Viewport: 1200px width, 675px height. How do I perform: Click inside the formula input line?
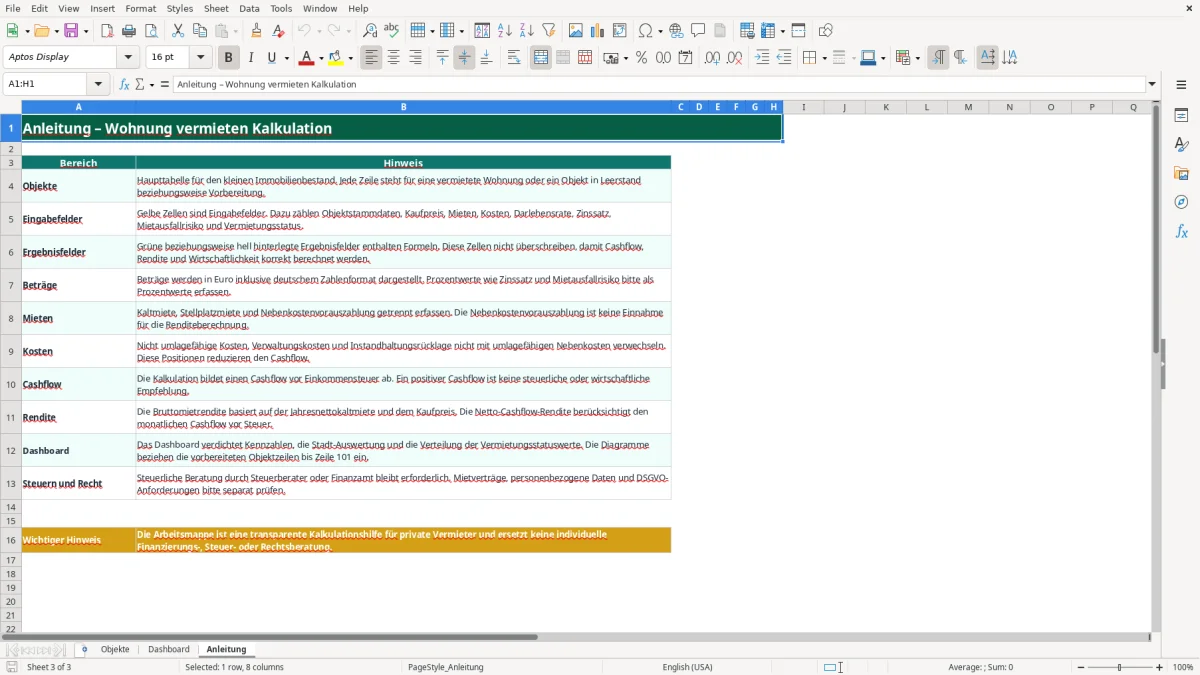click(x=658, y=84)
